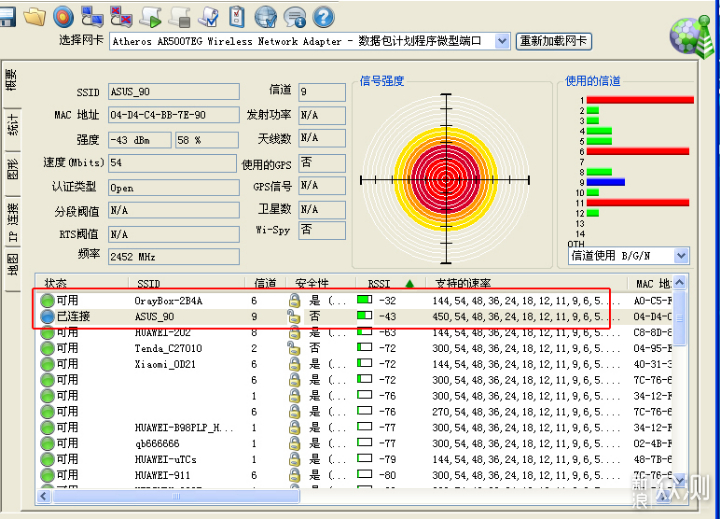Click the red bar for channel 1
The height and width of the screenshot is (519, 720).
pos(640,100)
